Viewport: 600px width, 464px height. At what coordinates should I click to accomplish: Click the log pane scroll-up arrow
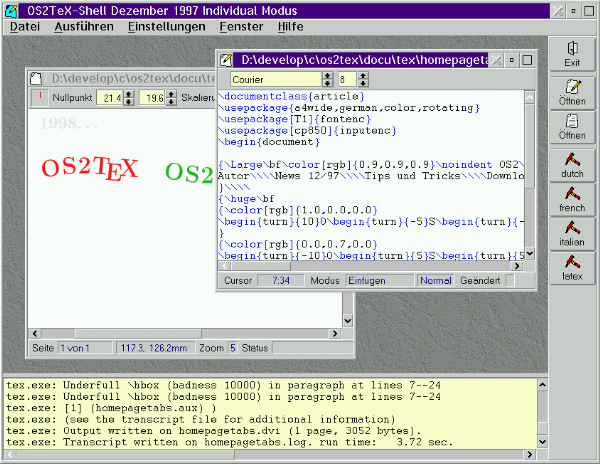coord(542,385)
